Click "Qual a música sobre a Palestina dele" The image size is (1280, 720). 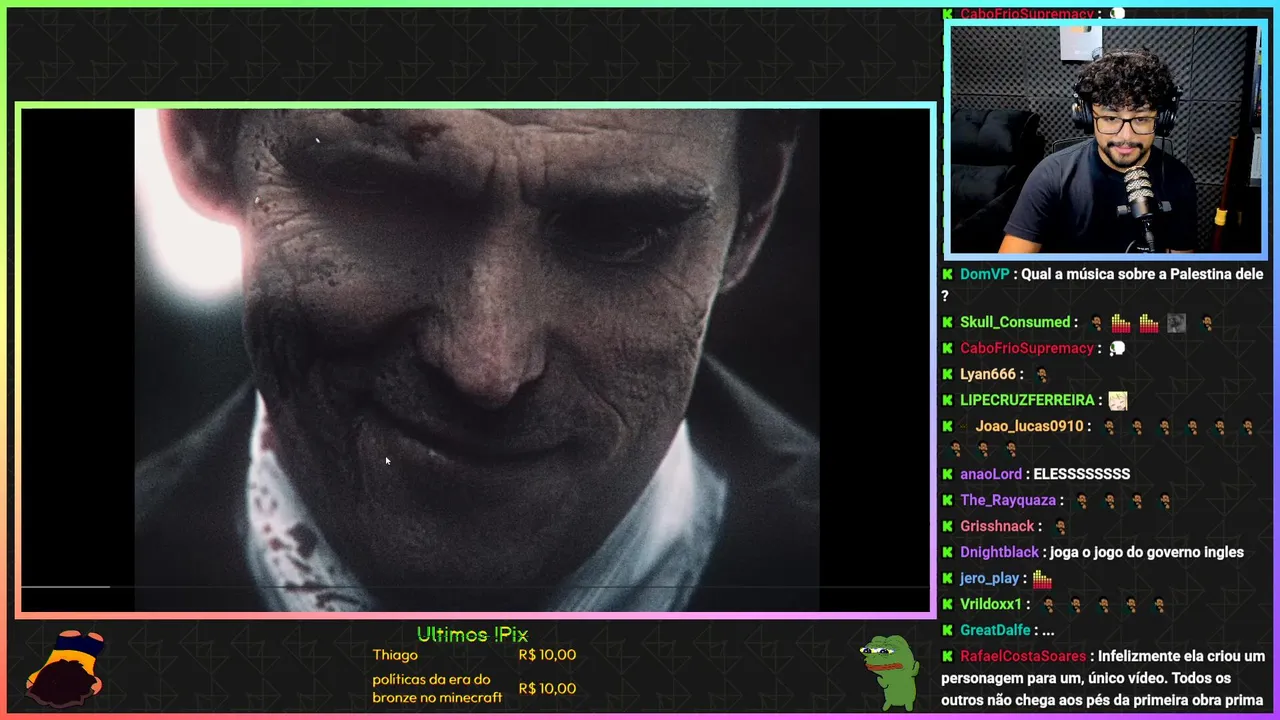point(1102,285)
